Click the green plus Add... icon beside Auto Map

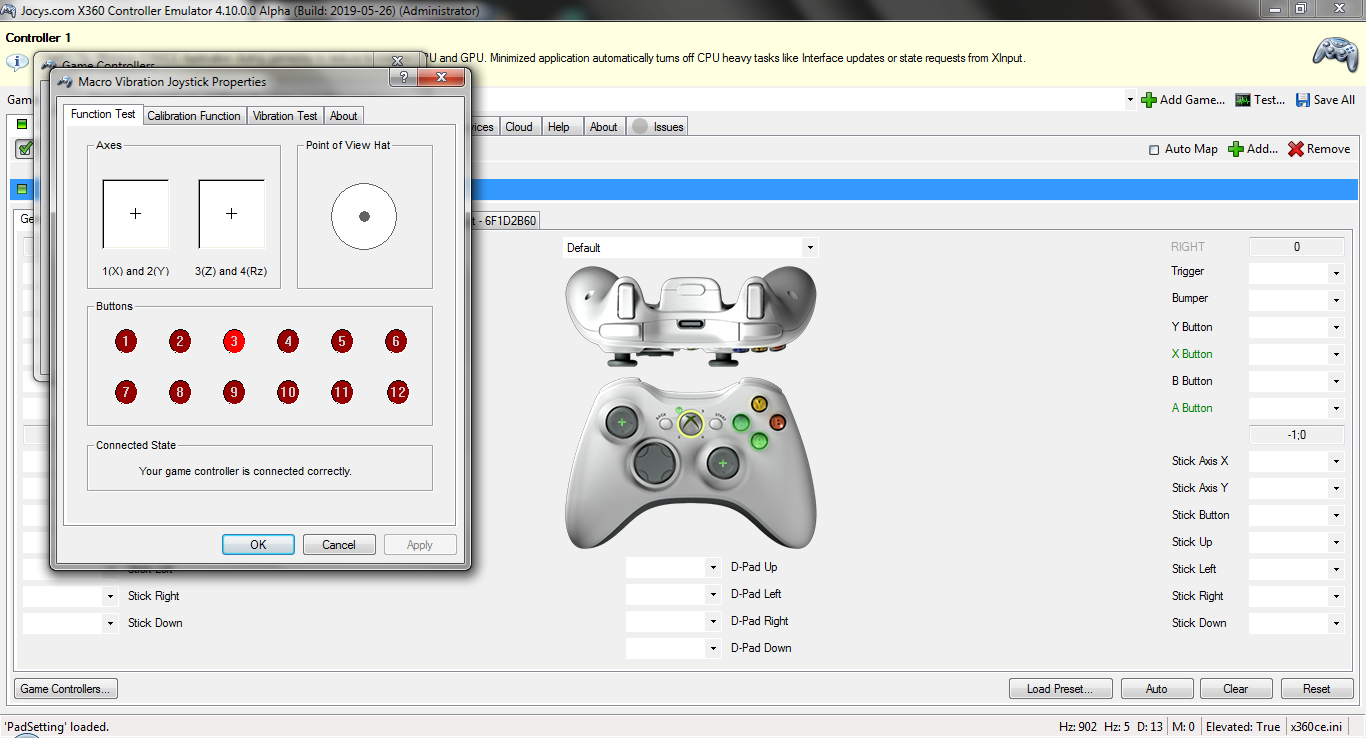click(1236, 149)
